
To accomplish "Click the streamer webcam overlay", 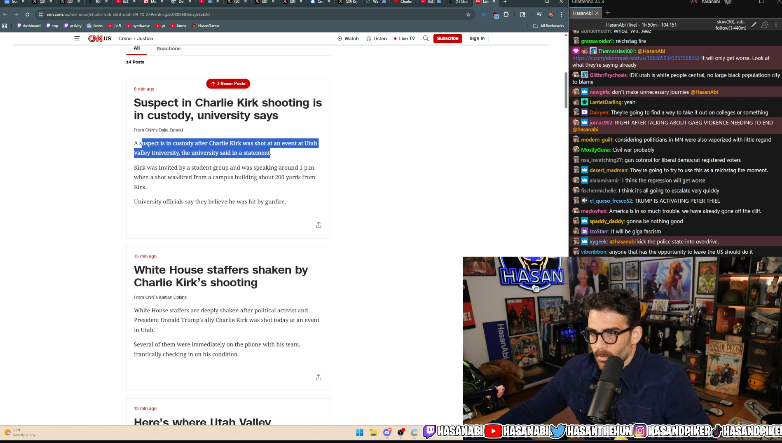I will (622, 341).
